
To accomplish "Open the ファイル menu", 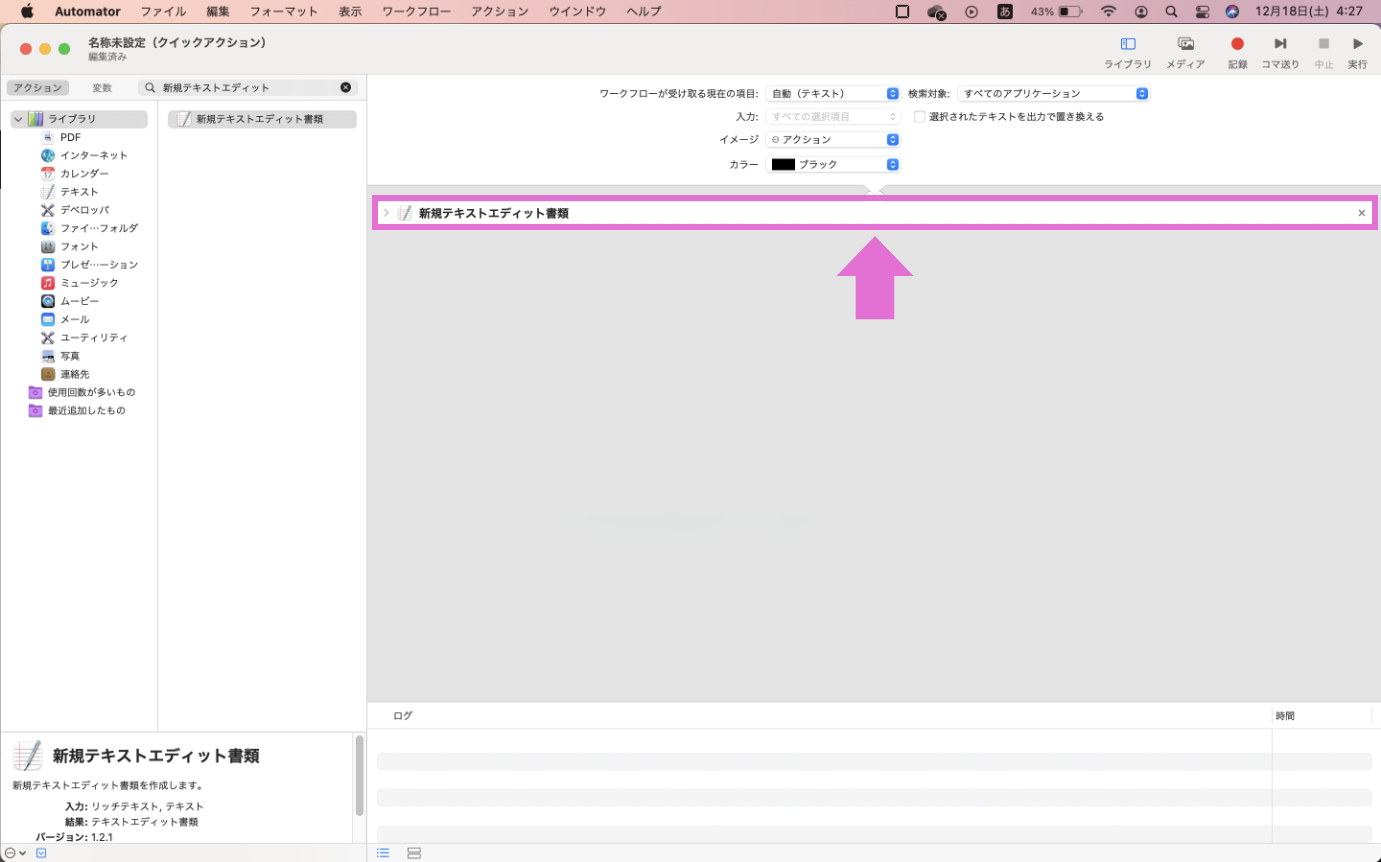I will (162, 12).
